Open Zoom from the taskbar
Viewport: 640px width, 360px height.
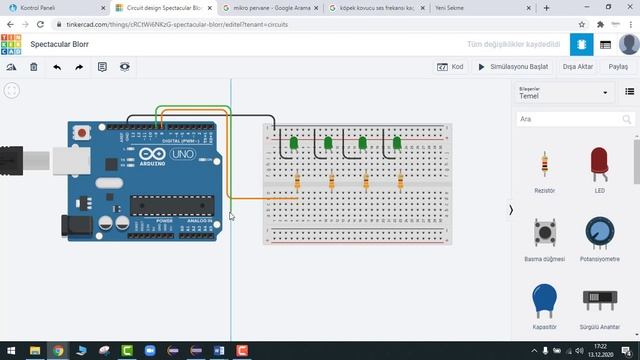pyautogui.click(x=150, y=351)
